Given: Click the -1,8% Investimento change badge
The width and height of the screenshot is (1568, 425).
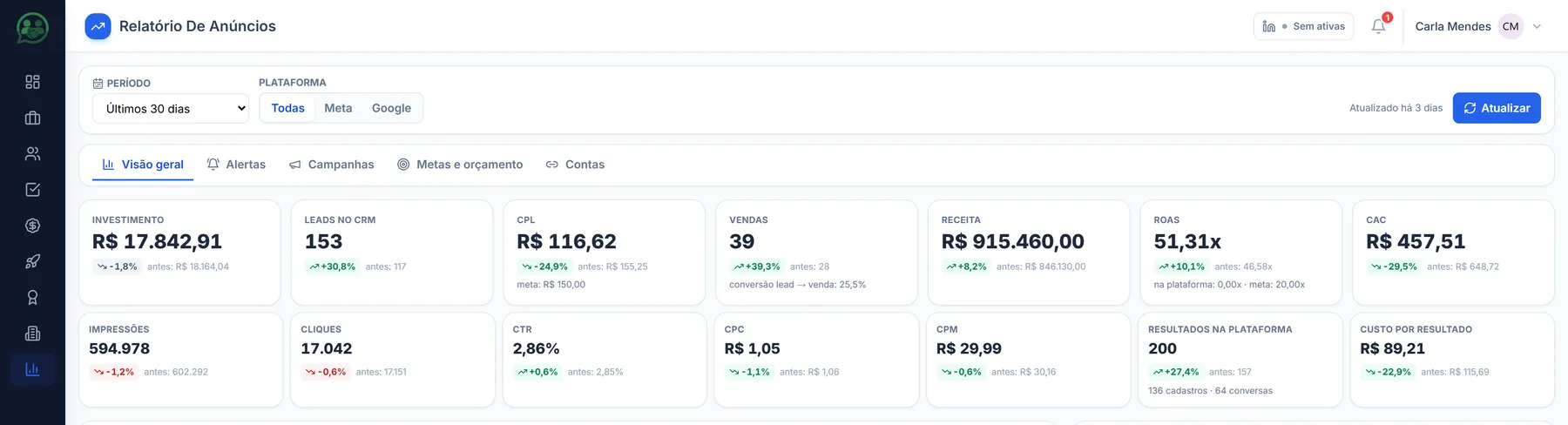Looking at the screenshot, I should coord(117,266).
